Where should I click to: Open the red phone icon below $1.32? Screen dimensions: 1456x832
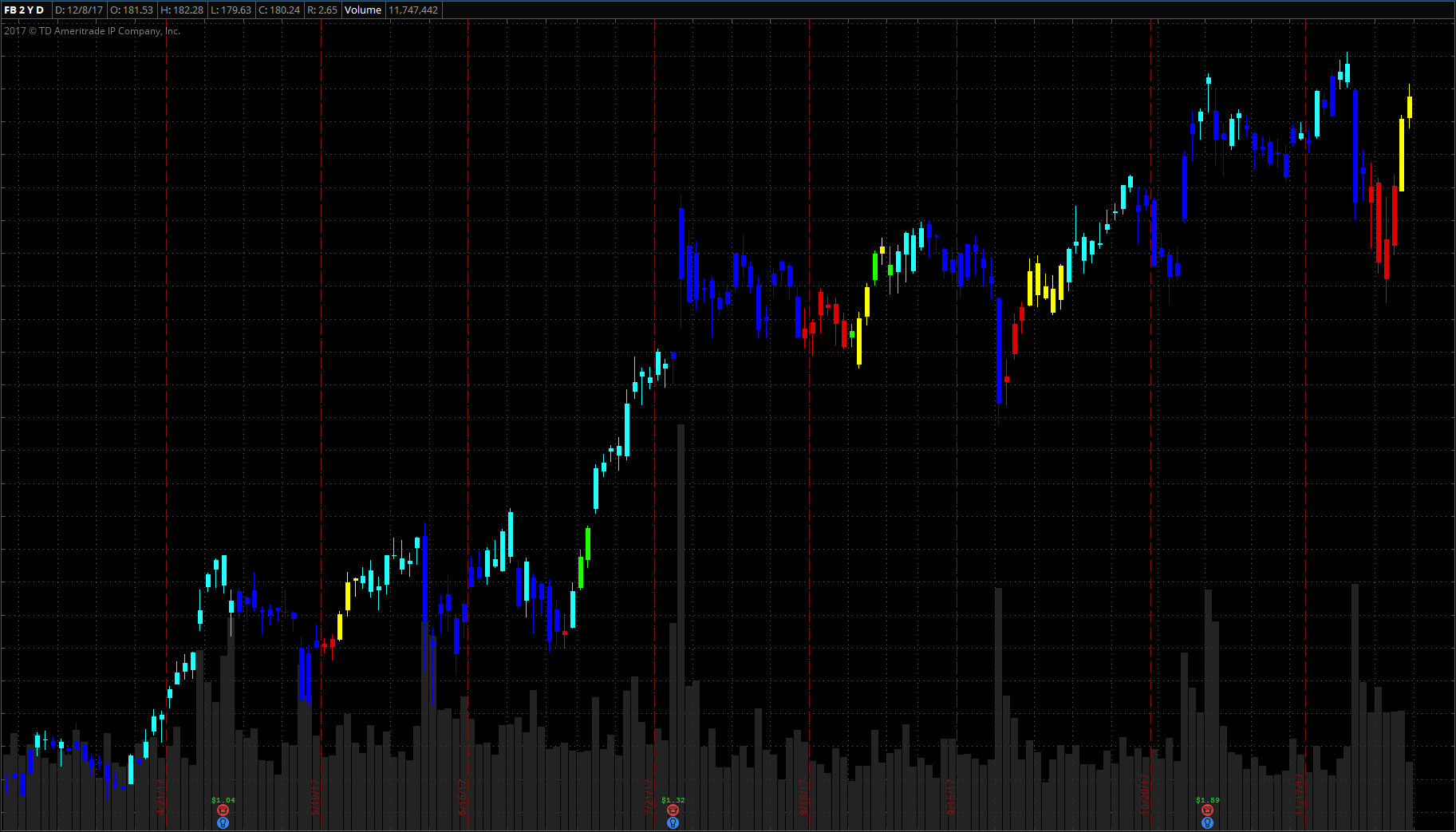pos(673,810)
